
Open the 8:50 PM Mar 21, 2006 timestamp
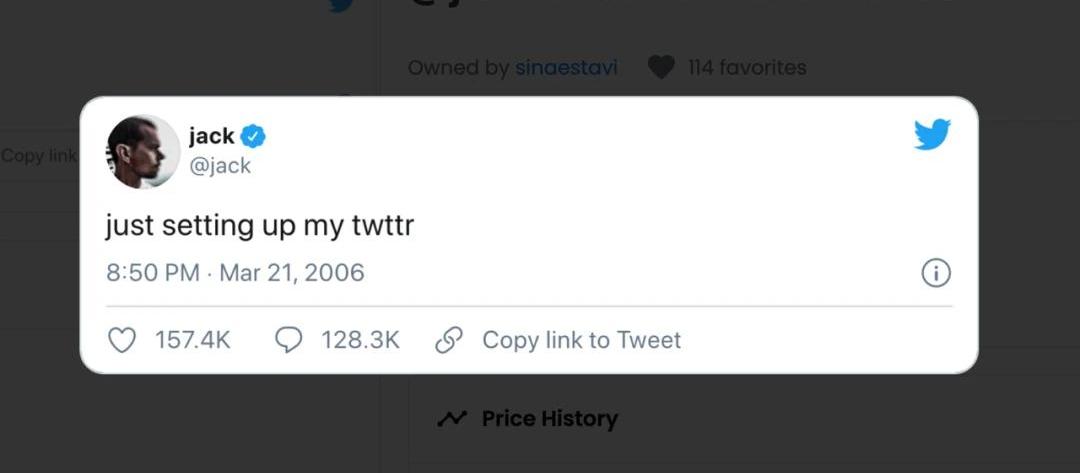pos(235,273)
